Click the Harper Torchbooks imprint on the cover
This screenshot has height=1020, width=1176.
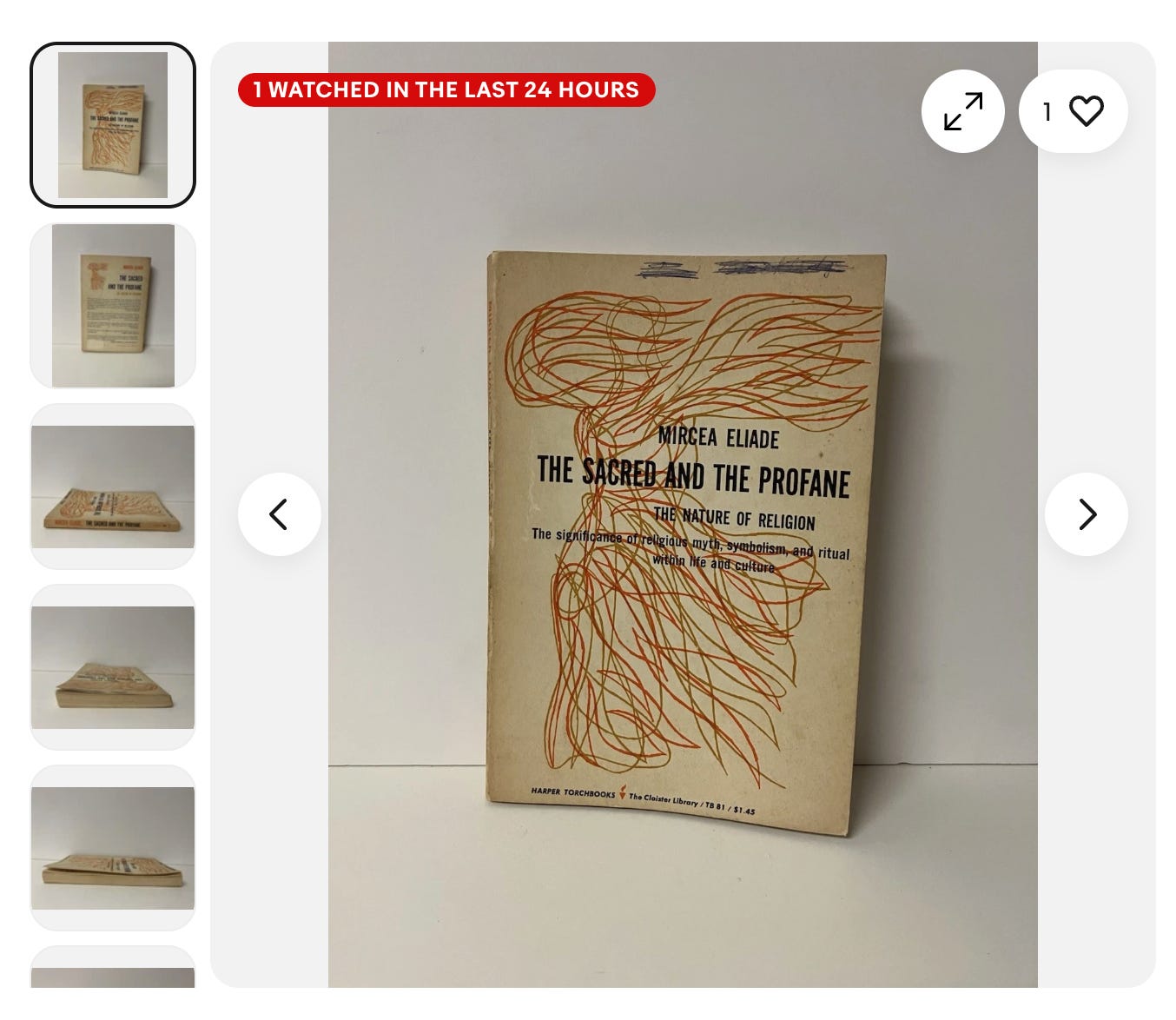click(x=573, y=792)
